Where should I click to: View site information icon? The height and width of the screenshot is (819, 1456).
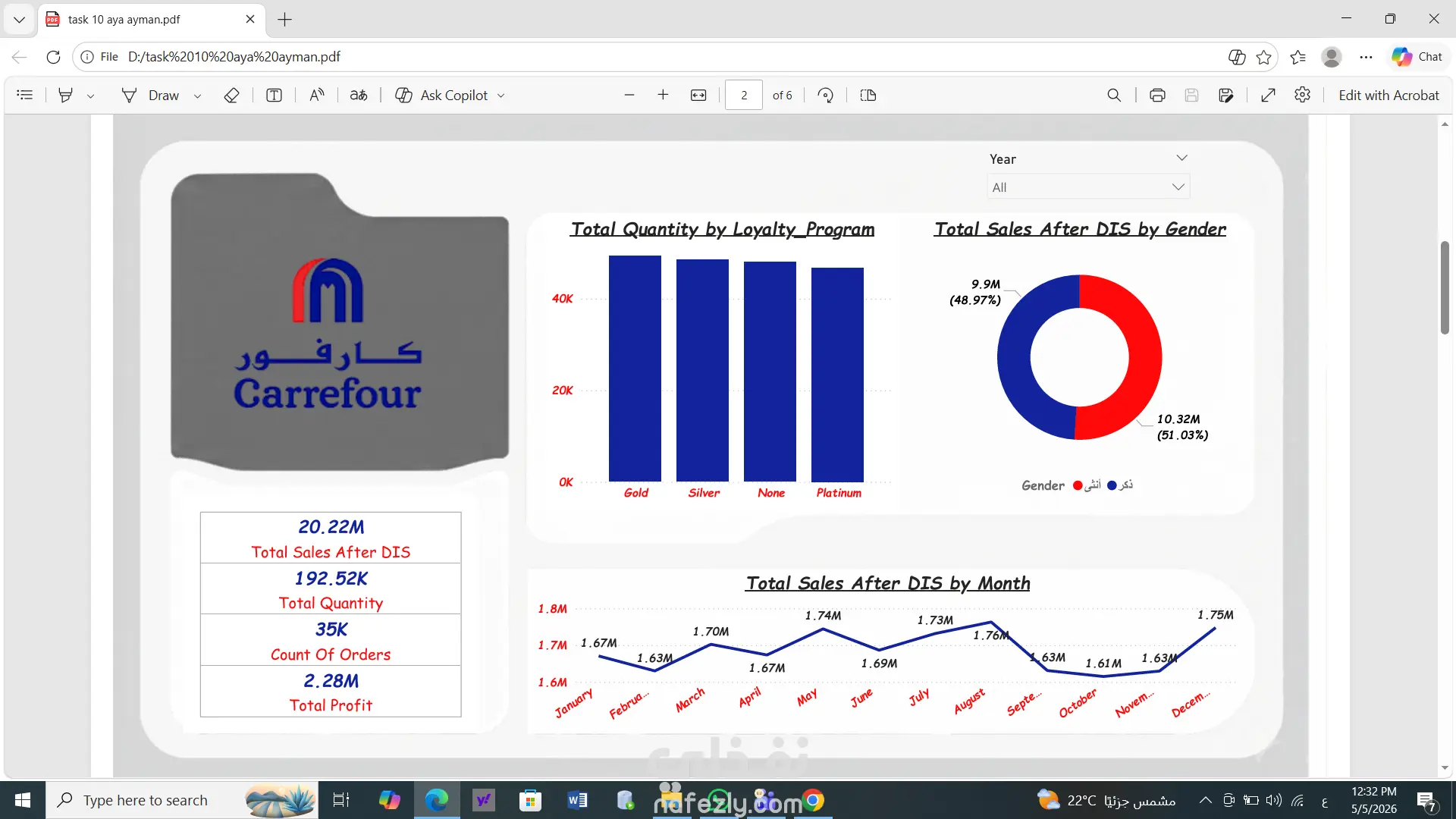87,57
